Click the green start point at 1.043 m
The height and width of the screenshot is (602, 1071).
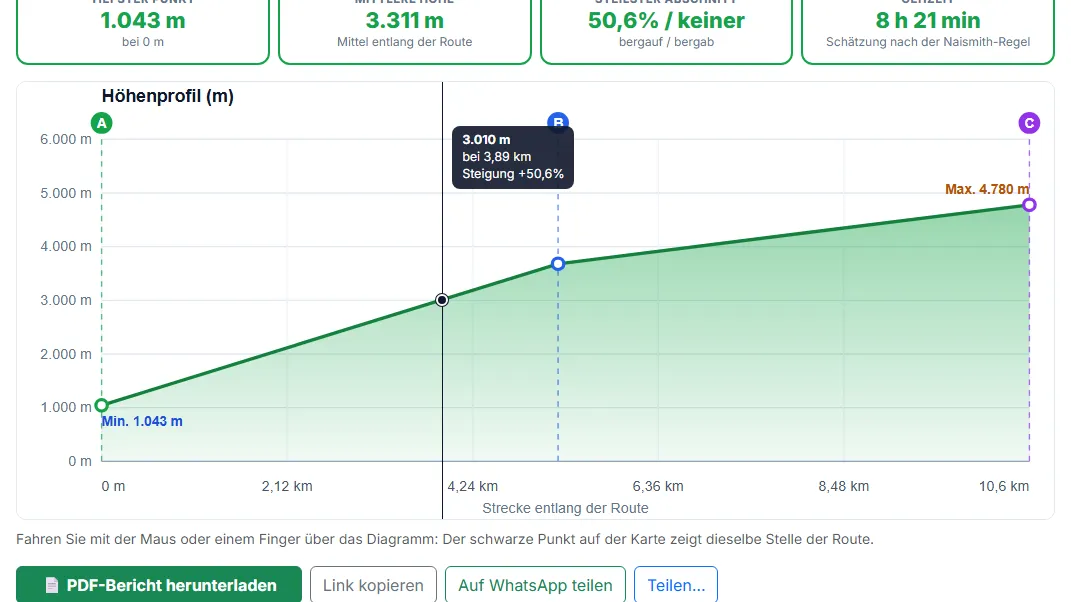[x=102, y=405]
